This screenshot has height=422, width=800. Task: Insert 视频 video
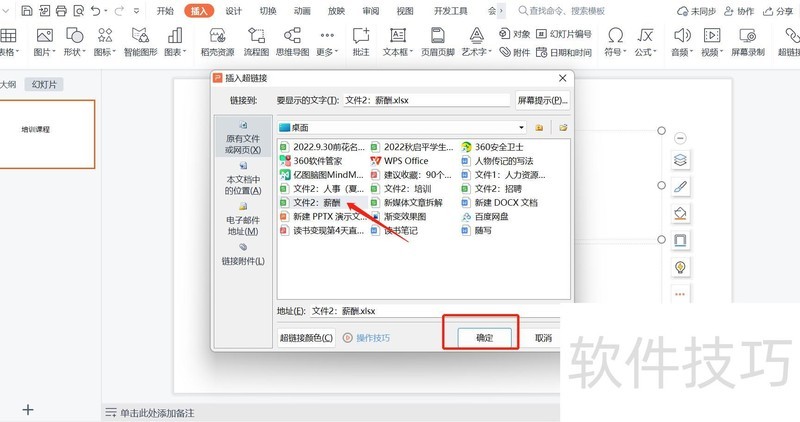pos(712,42)
